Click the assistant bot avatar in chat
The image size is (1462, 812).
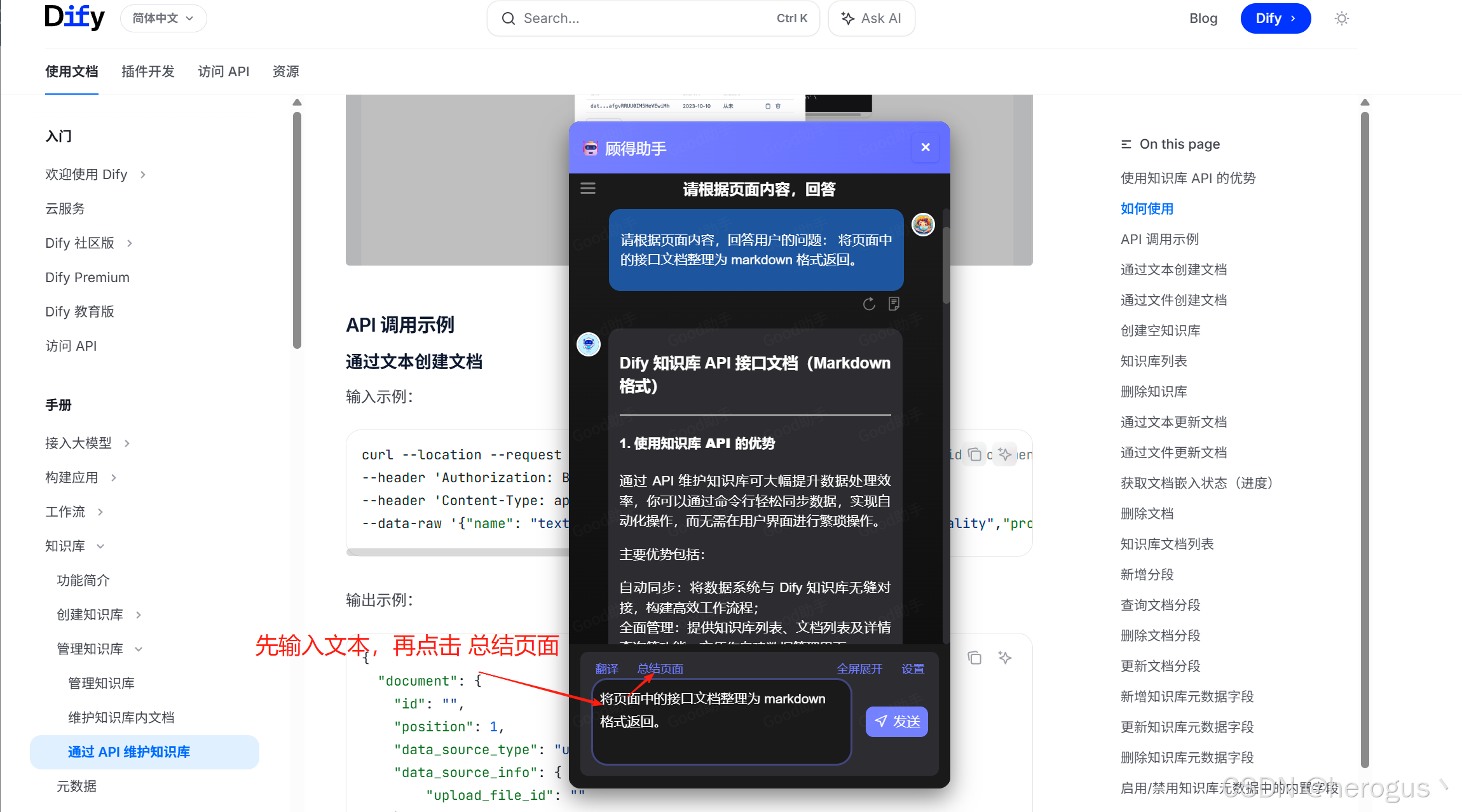(589, 344)
